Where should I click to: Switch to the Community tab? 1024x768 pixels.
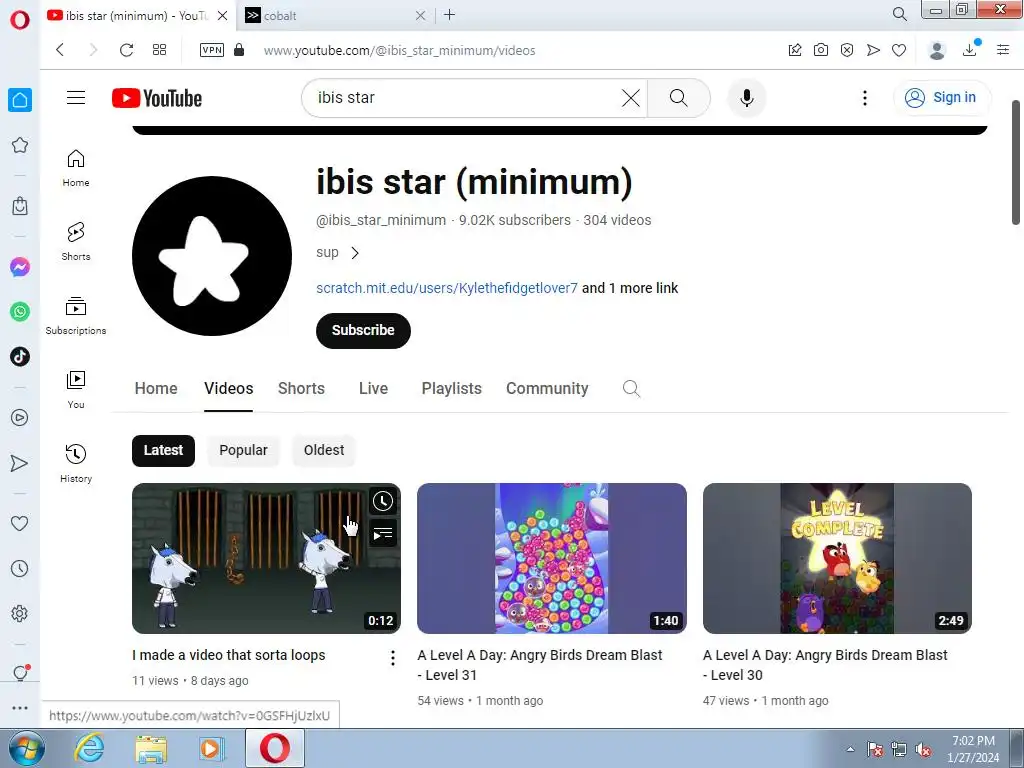pyautogui.click(x=547, y=389)
